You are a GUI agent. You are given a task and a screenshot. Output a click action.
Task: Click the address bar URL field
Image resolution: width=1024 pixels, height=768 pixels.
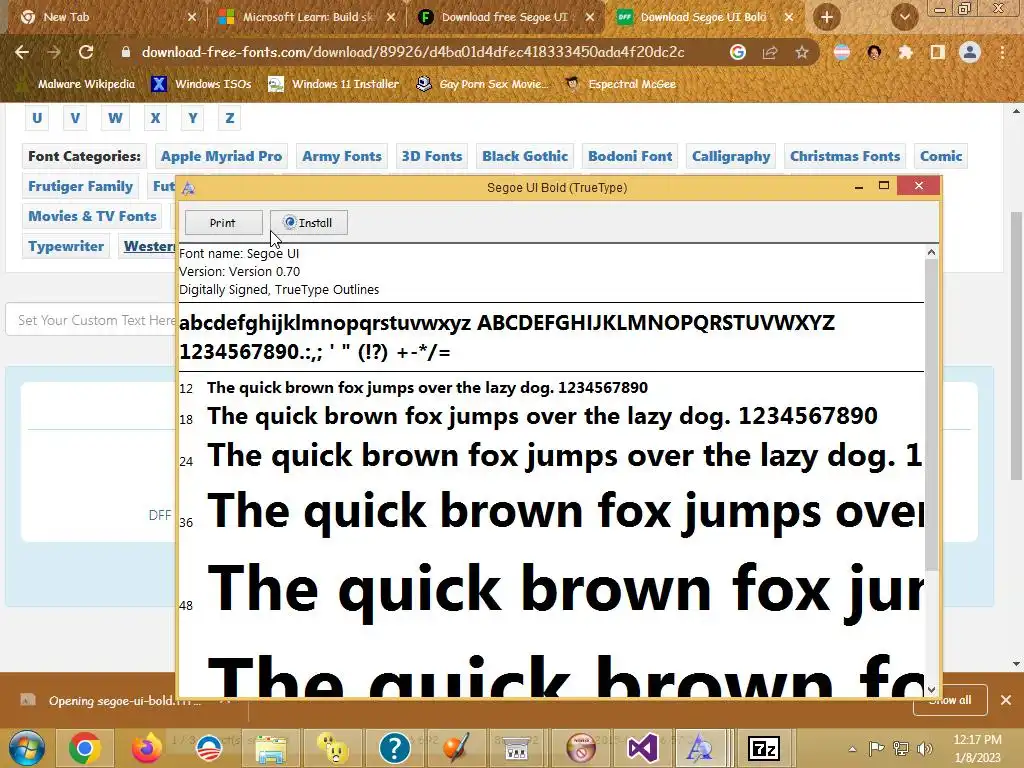[413, 52]
